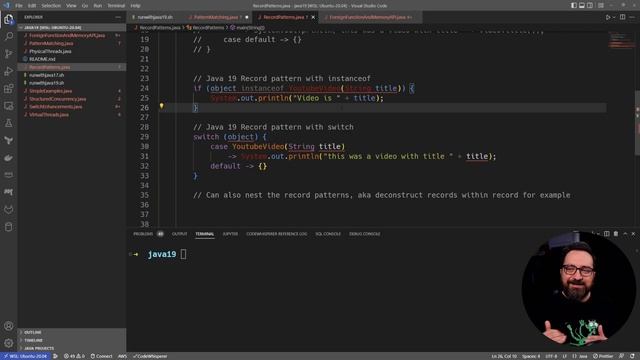Toggle the secondary sidebar visibility
Viewport: 640px width, 360px height.
click(x=590, y=5)
